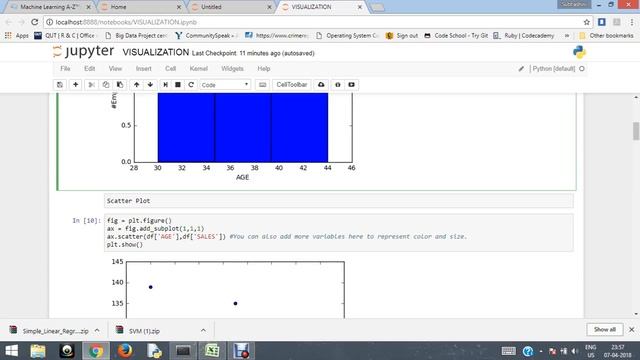Open the Insert menu
Screen dimensions: 640x360
click(144, 69)
